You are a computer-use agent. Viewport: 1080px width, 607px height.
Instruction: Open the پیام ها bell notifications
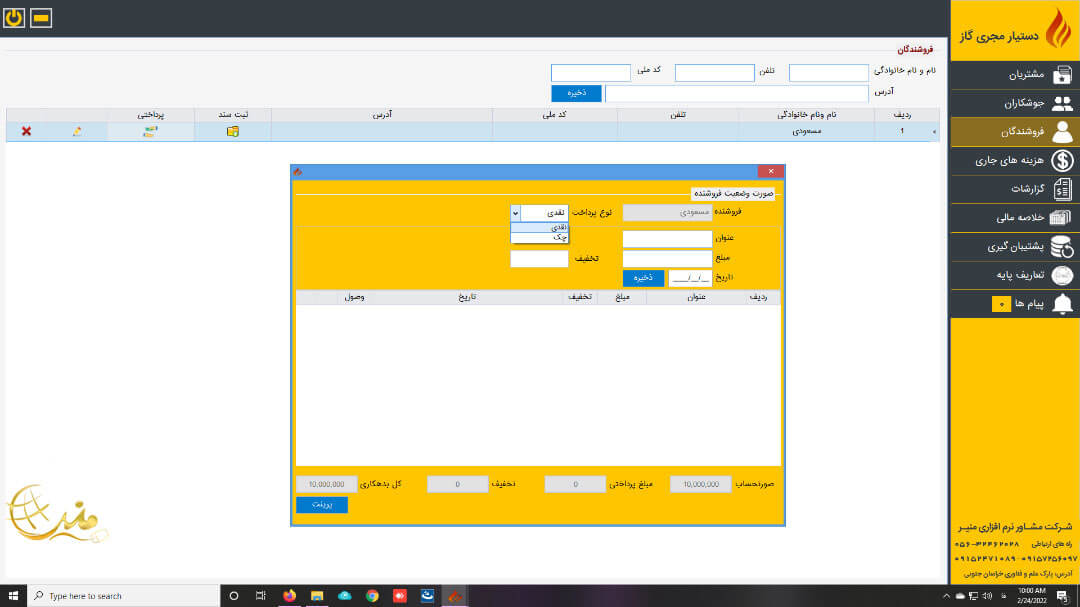coord(1061,304)
